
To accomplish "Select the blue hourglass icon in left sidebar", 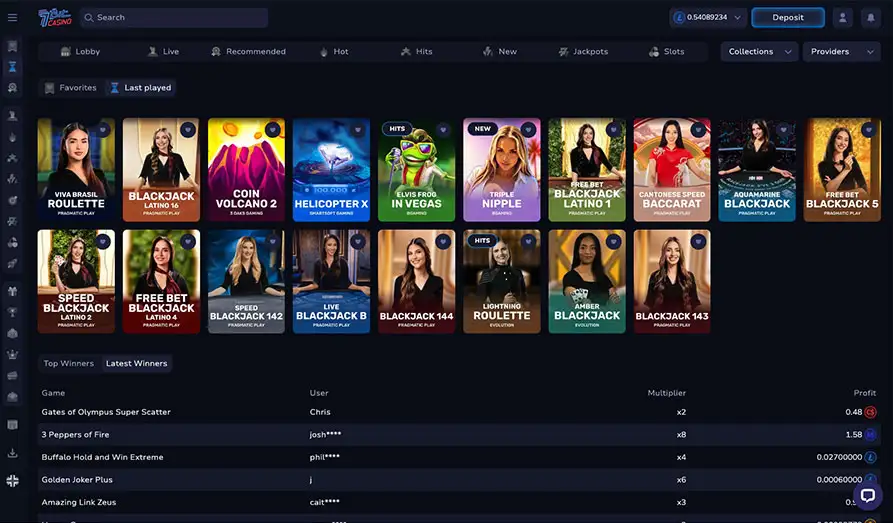I will pyautogui.click(x=13, y=67).
